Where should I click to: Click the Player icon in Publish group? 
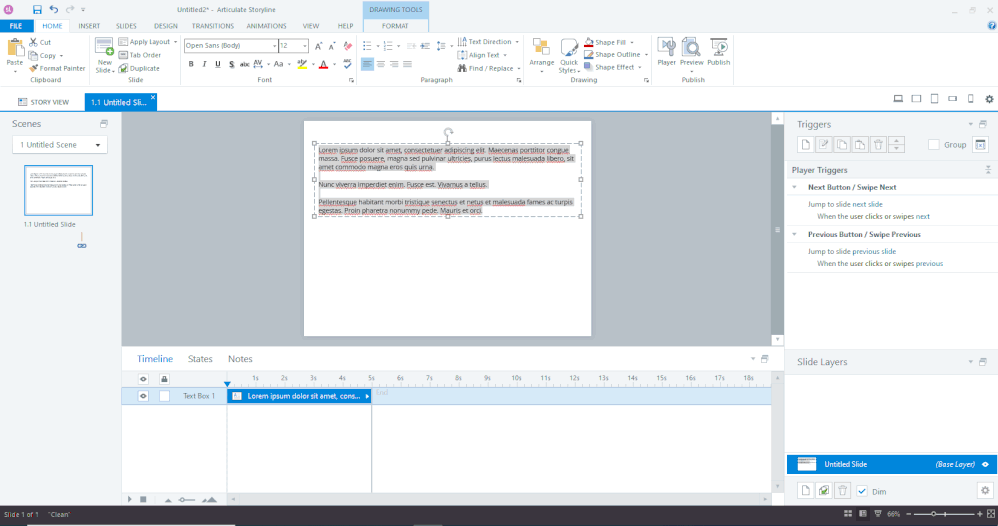pyautogui.click(x=666, y=51)
